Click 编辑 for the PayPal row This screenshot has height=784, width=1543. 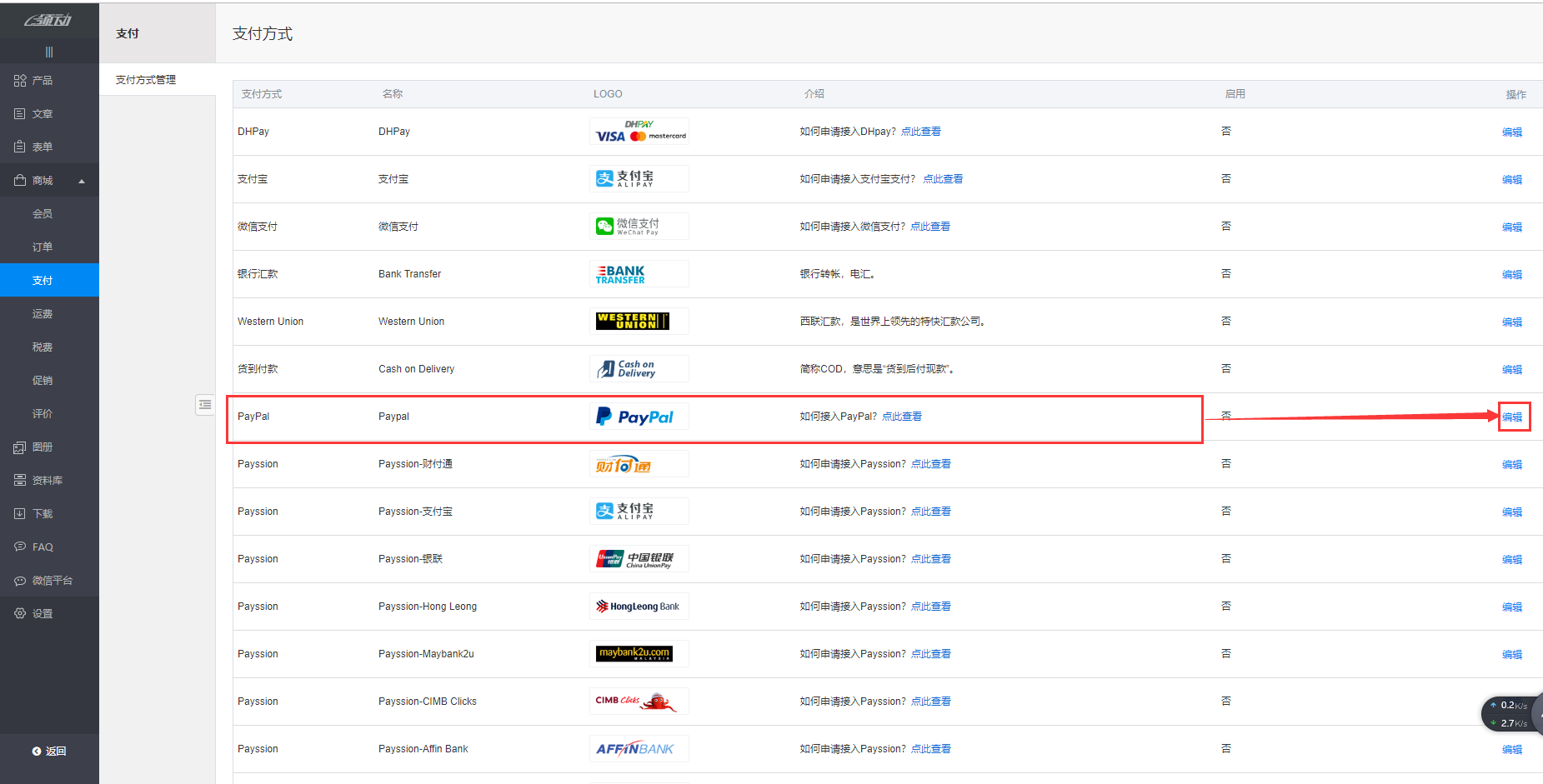point(1512,417)
